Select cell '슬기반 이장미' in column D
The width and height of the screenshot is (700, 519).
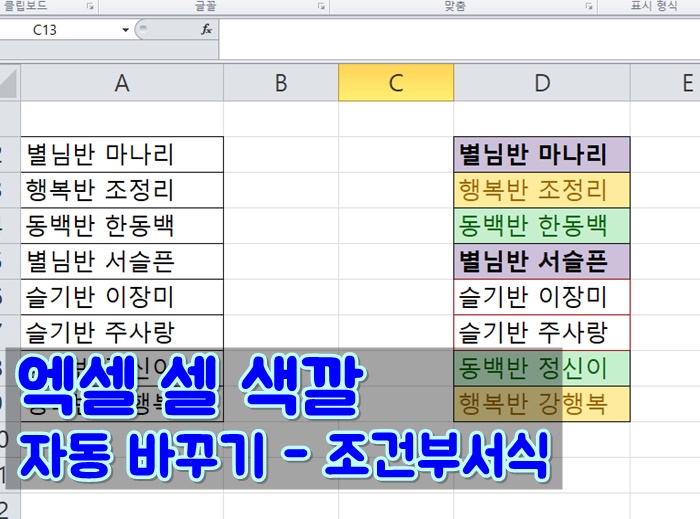pyautogui.click(x=542, y=297)
